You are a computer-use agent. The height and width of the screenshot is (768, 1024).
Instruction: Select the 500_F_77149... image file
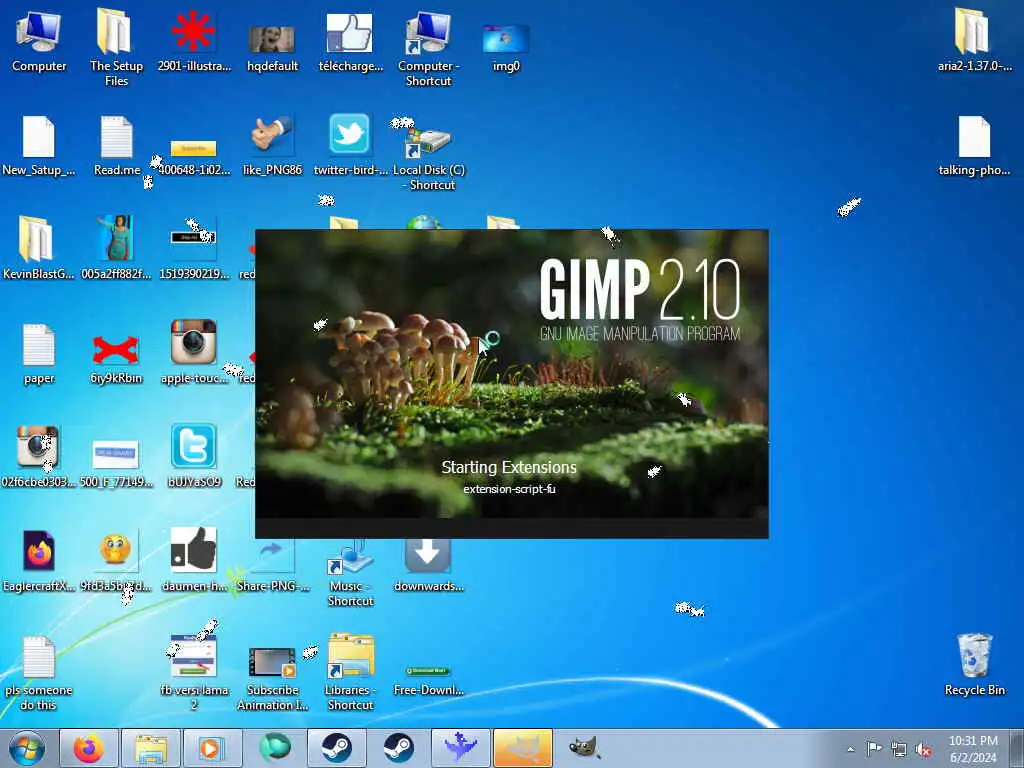(x=116, y=462)
